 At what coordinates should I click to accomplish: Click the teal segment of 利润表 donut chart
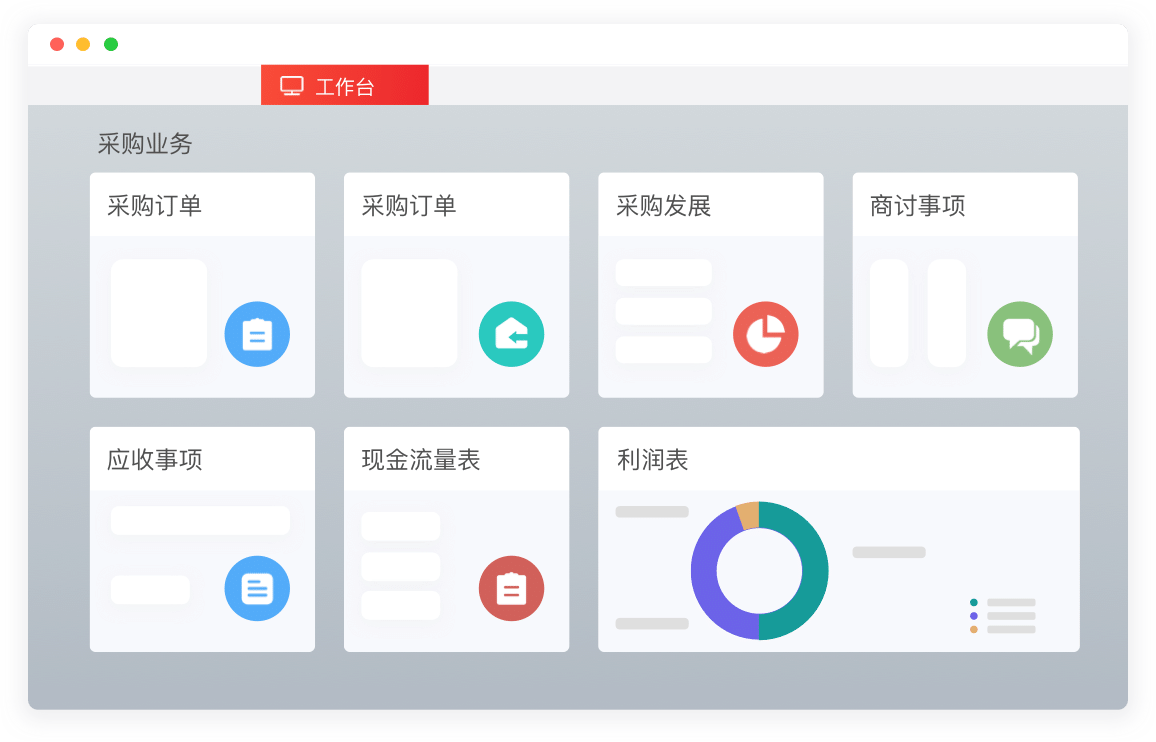tap(814, 572)
